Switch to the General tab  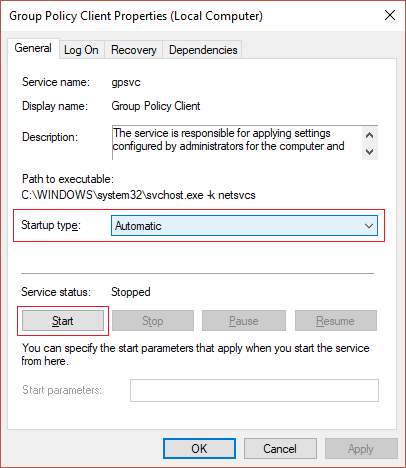(33, 48)
